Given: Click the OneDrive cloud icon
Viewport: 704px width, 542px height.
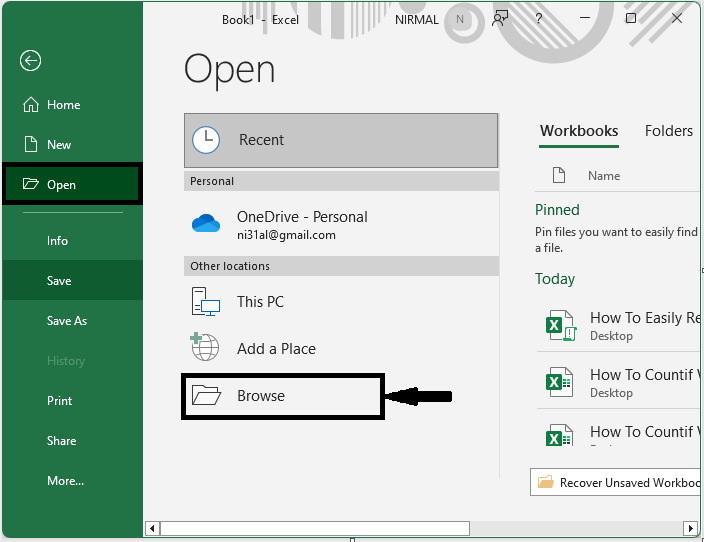Looking at the screenshot, I should 206,223.
